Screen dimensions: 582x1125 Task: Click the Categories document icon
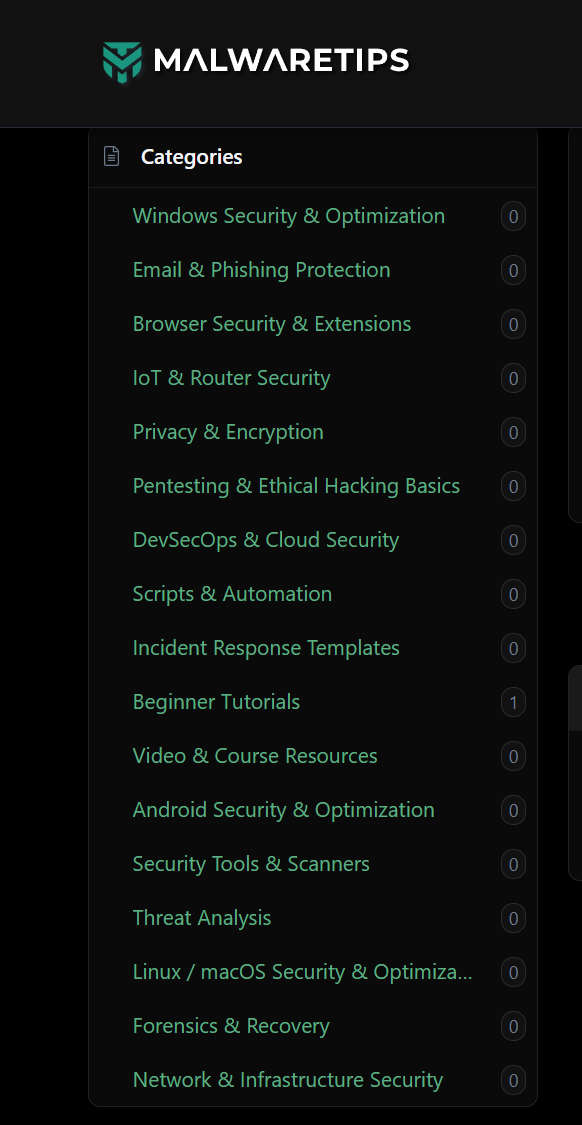pyautogui.click(x=111, y=156)
